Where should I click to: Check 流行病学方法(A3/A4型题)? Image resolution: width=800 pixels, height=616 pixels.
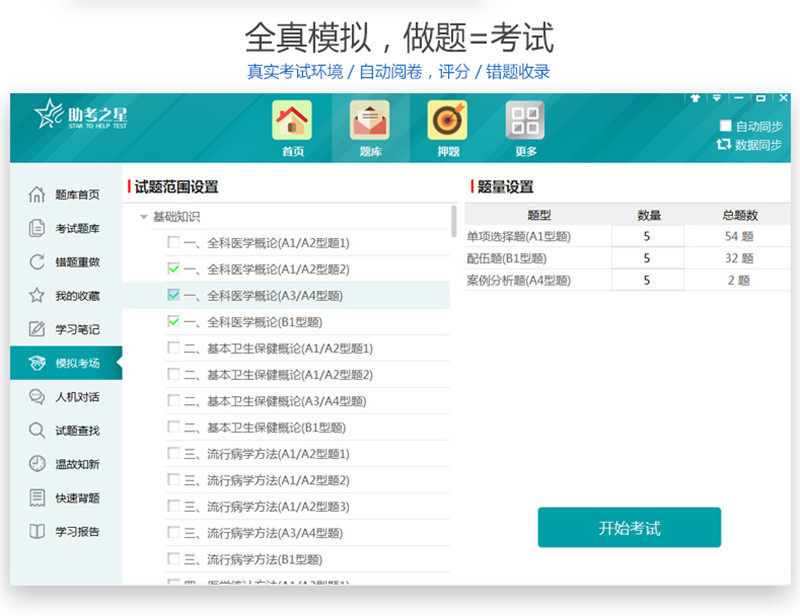pyautogui.click(x=173, y=532)
